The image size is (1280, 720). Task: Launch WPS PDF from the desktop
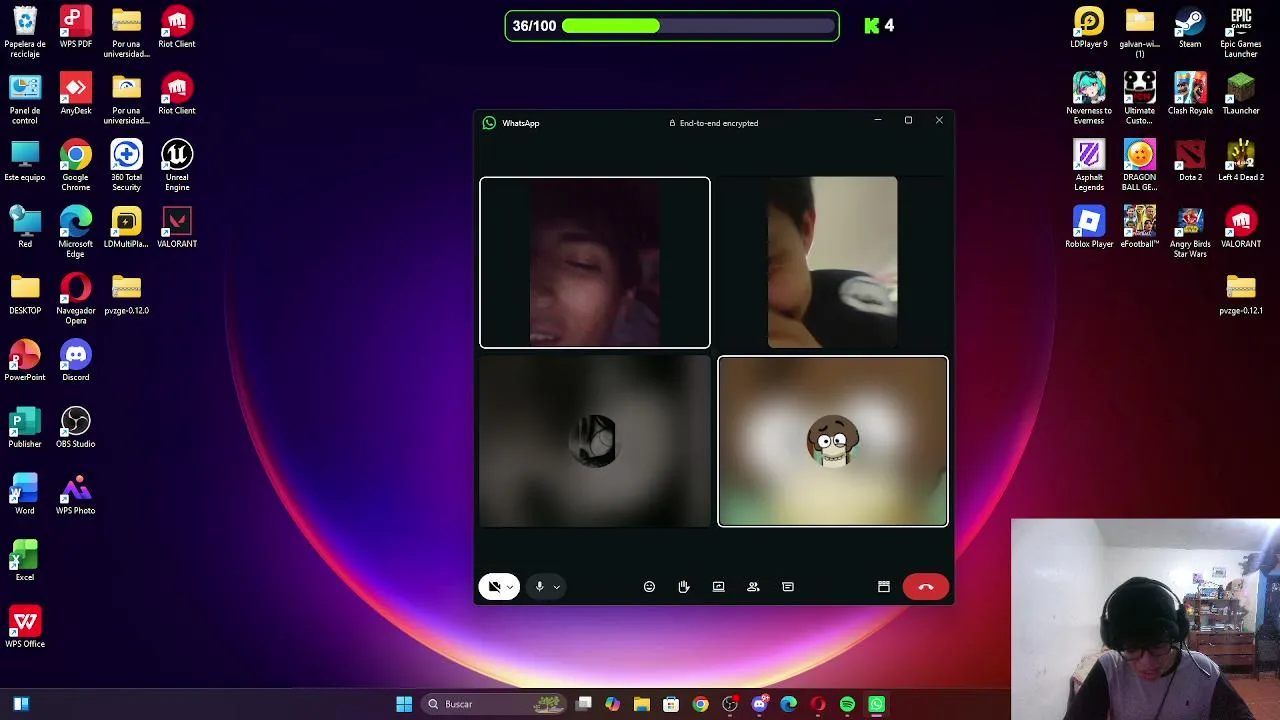[x=76, y=27]
